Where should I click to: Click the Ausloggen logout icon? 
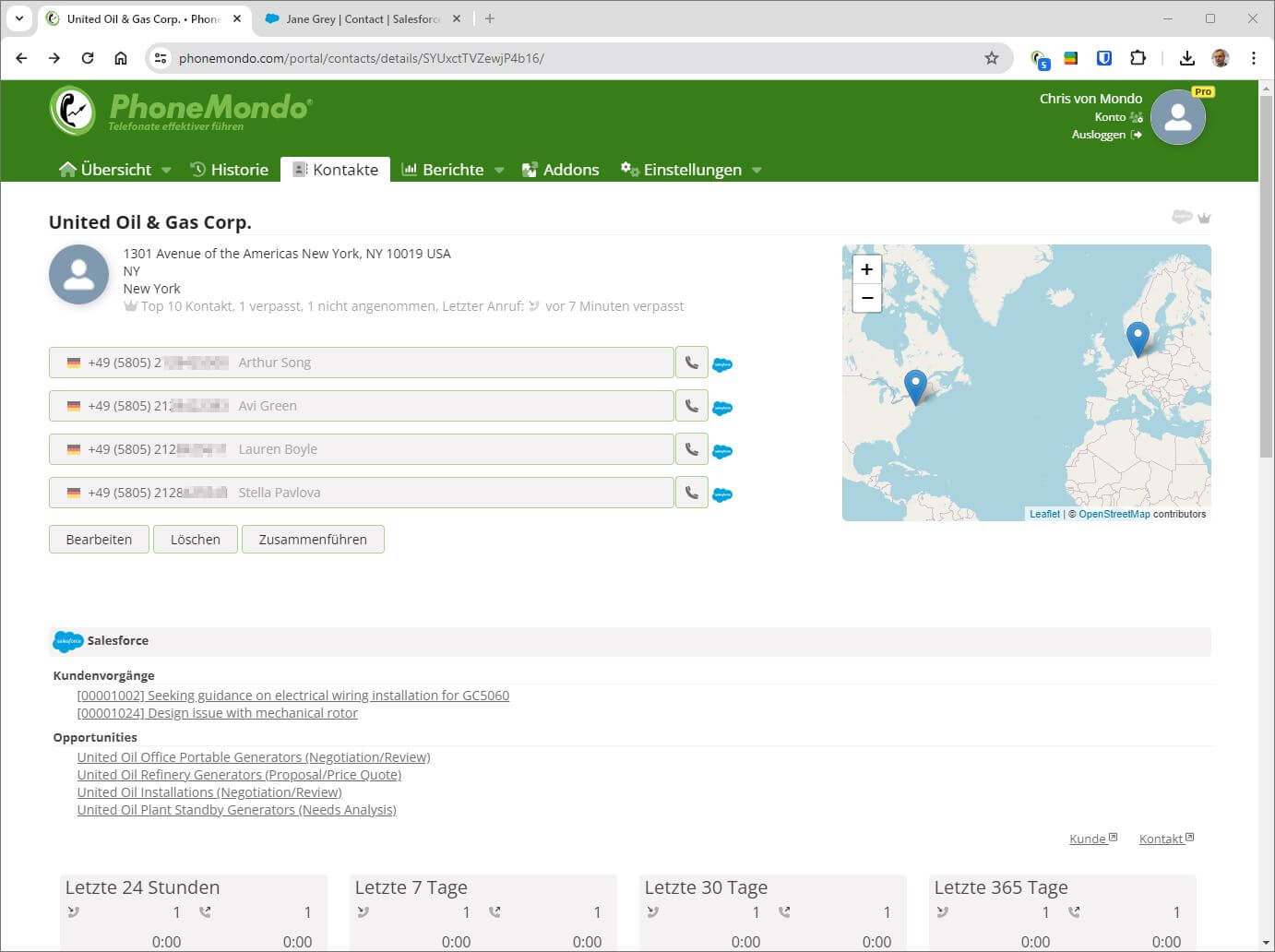(1136, 134)
